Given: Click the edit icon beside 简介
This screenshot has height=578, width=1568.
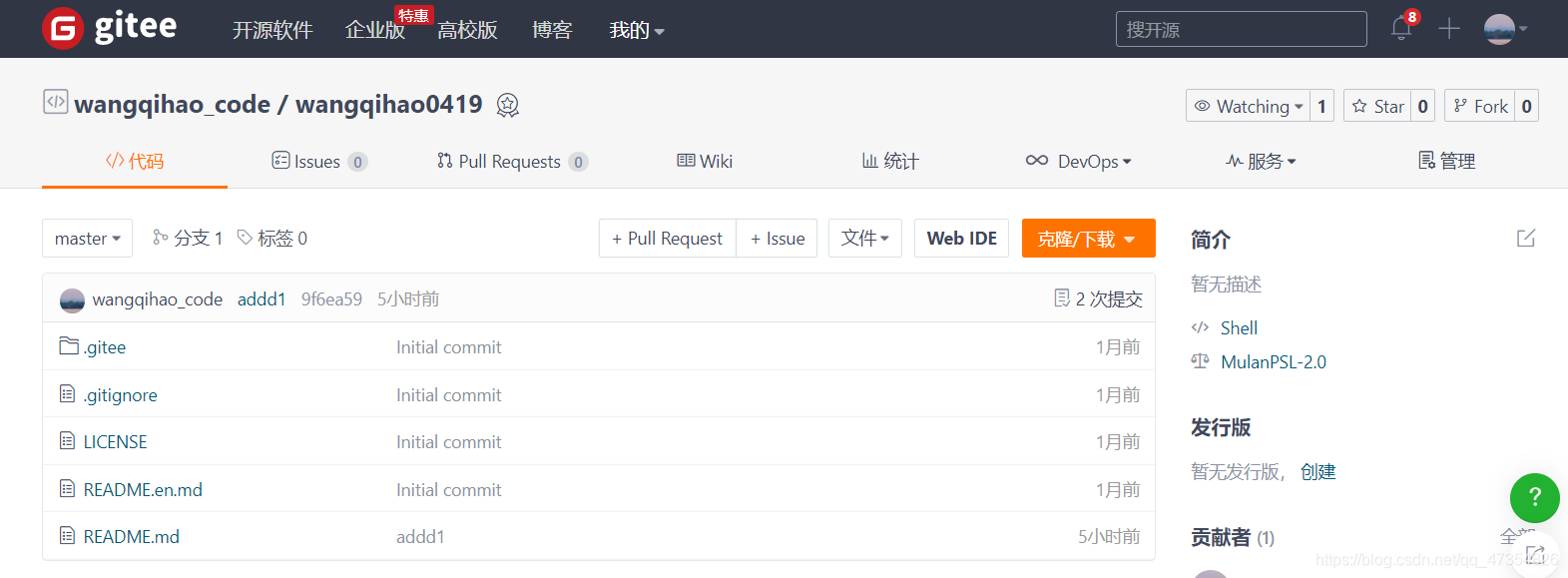Looking at the screenshot, I should (x=1526, y=238).
